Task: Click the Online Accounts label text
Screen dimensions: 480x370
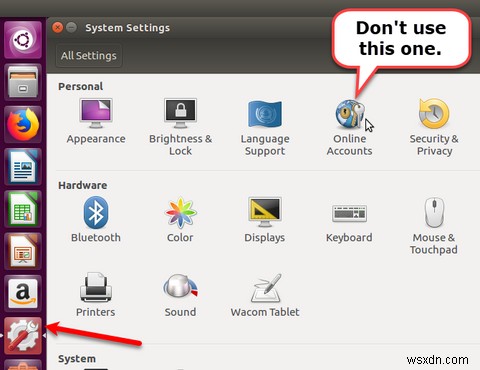Action: click(349, 145)
